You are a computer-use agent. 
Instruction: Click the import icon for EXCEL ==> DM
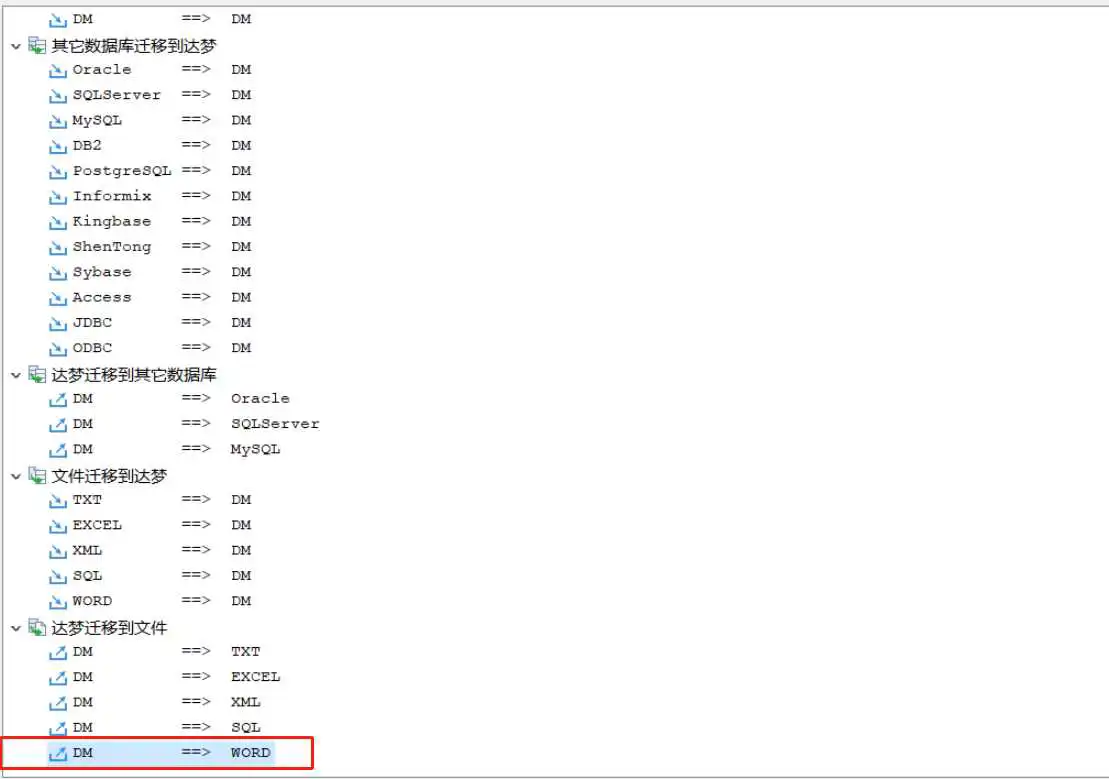coord(58,526)
